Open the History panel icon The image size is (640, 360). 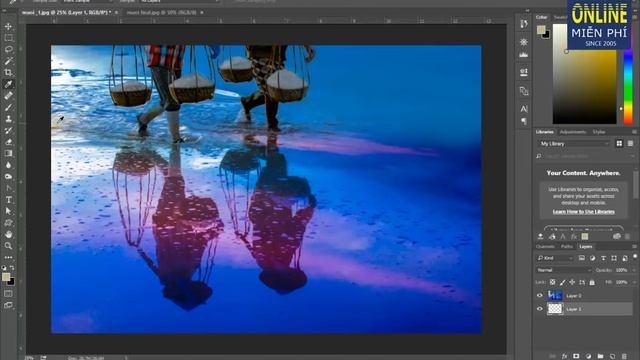[x=524, y=24]
